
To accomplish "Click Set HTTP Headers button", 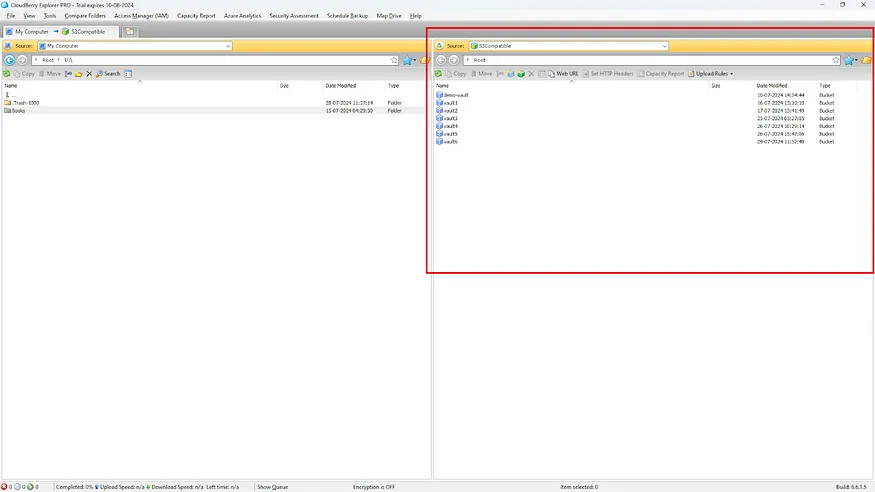I will click(x=608, y=73).
